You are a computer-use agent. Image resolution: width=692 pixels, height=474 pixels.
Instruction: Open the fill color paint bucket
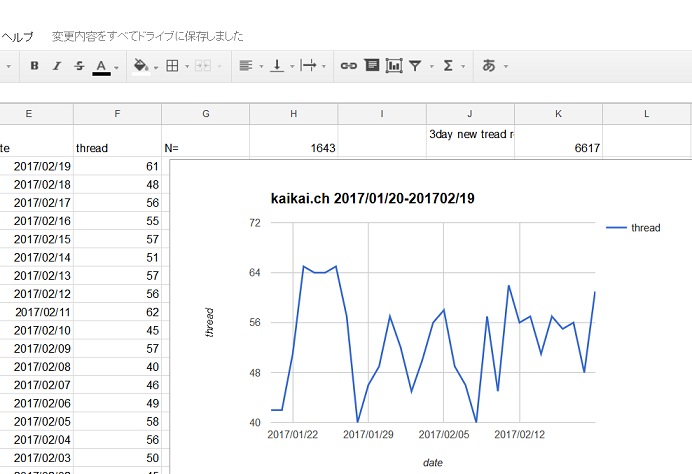click(140, 66)
